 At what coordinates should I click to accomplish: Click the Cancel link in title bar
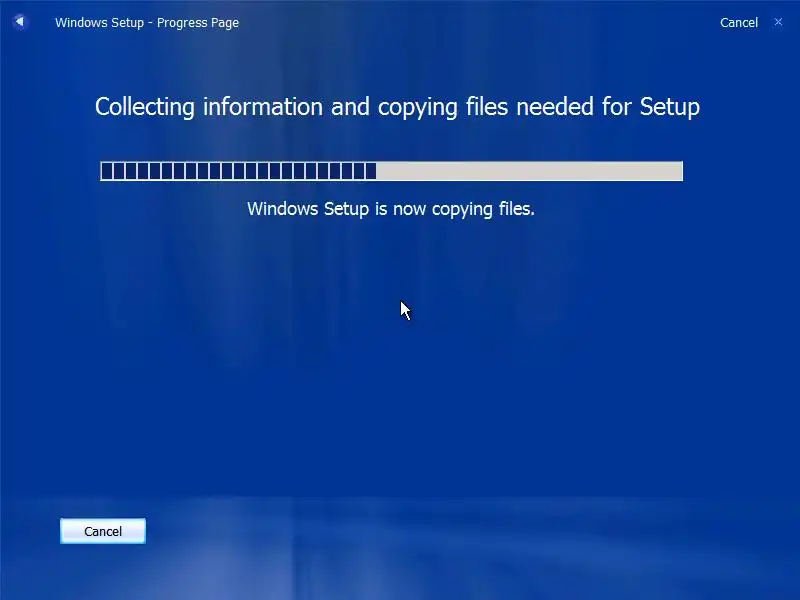738,22
